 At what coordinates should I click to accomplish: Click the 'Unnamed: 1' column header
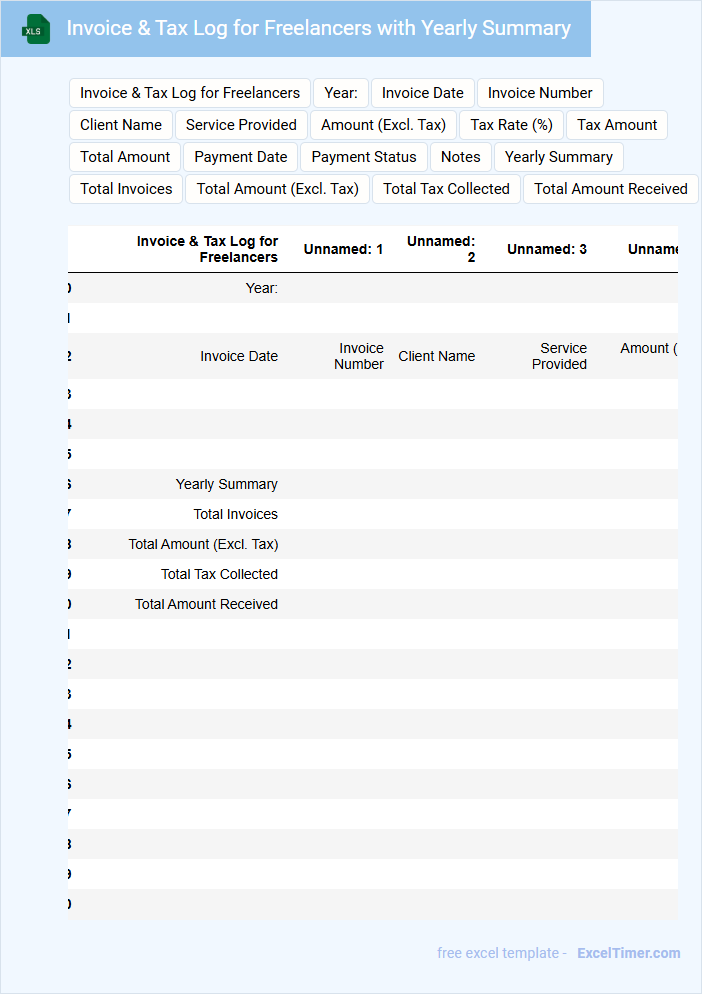tap(343, 249)
